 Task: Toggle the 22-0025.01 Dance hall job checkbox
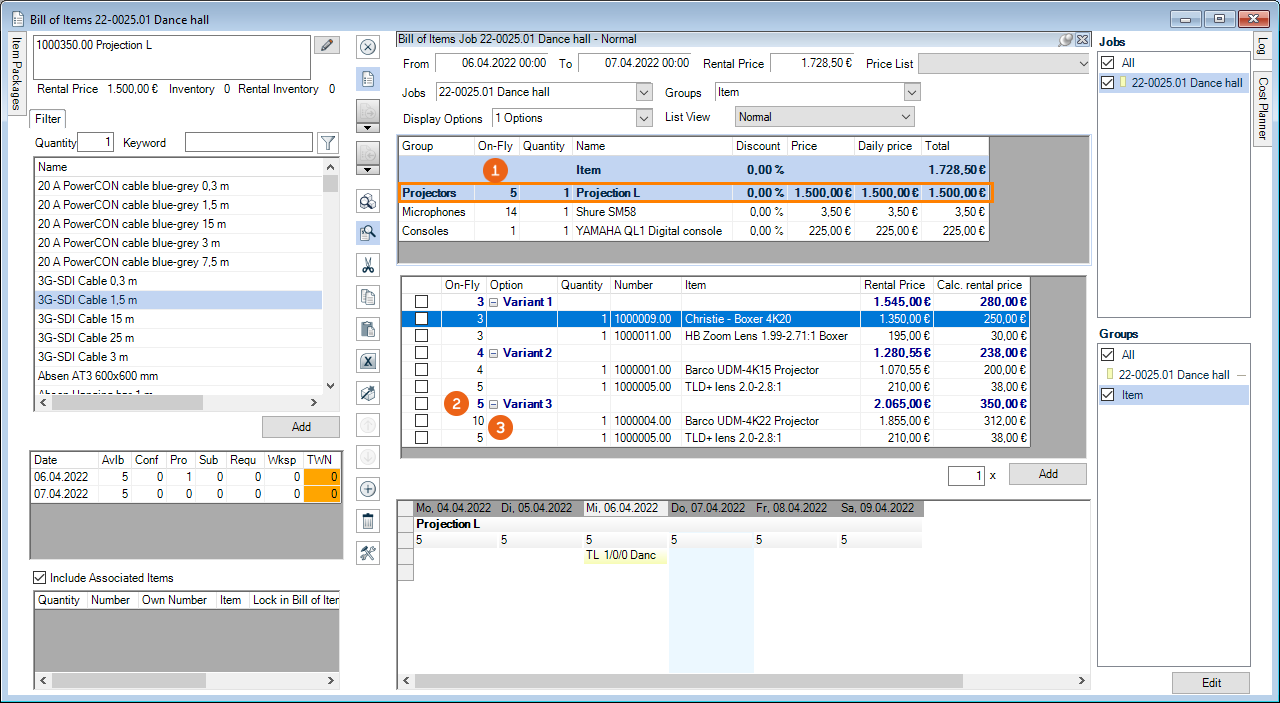point(1107,83)
